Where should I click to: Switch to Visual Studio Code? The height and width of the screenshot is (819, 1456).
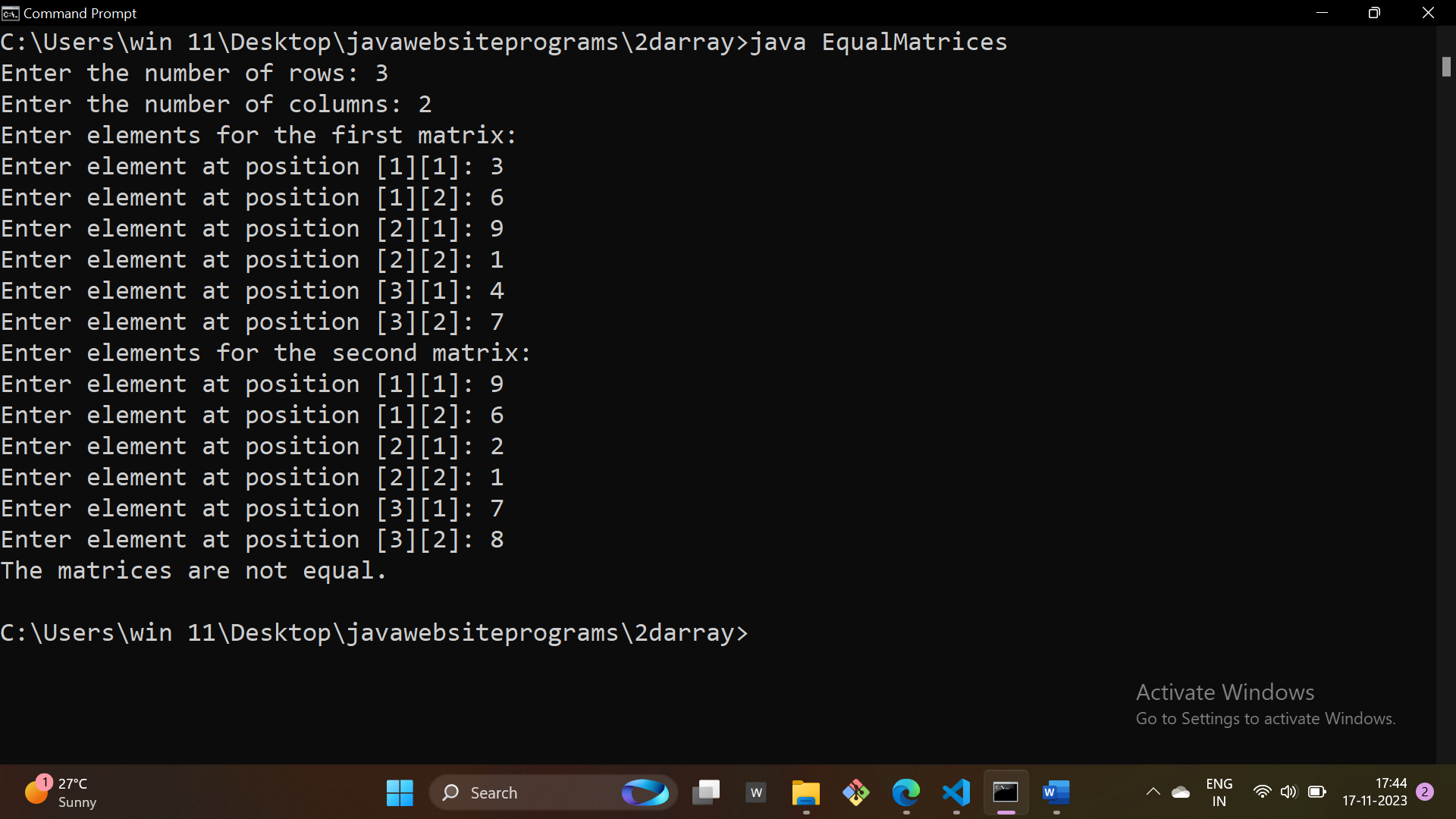pyautogui.click(x=956, y=793)
